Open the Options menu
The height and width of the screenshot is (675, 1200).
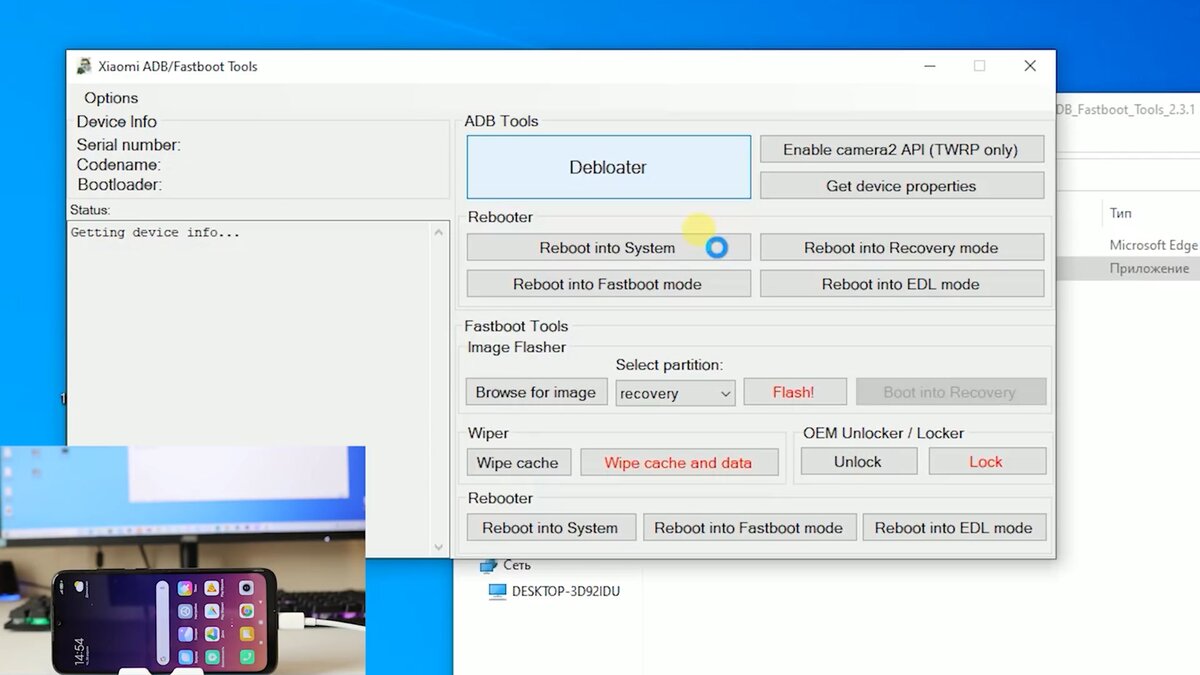(x=111, y=98)
